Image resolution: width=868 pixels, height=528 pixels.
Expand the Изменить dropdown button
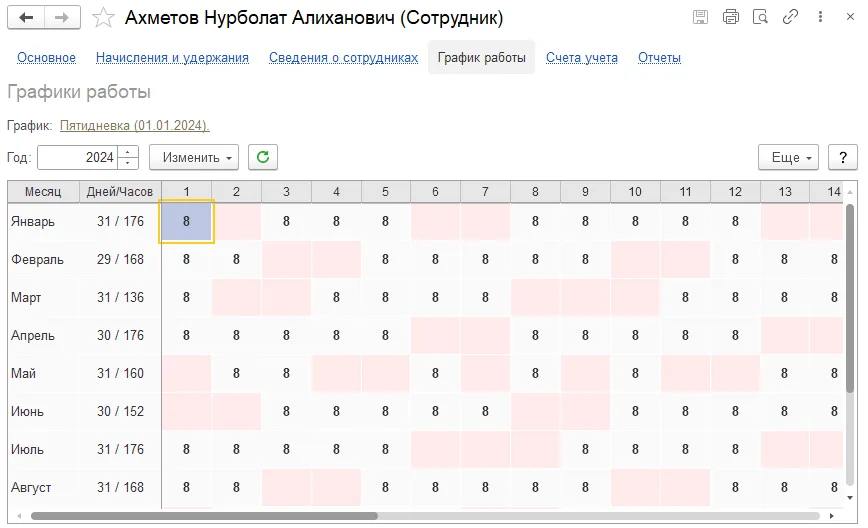point(194,157)
